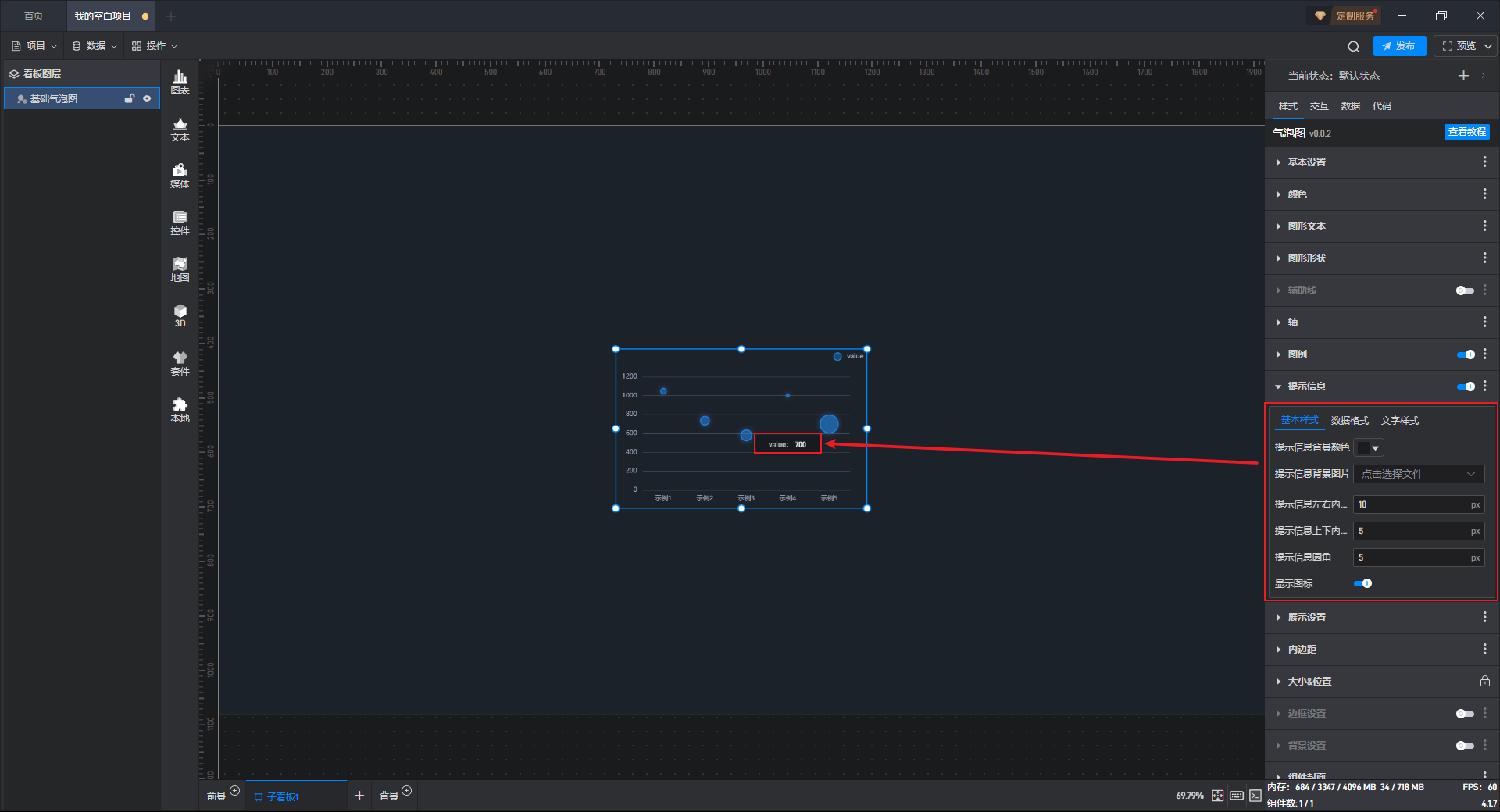Turn off the 显示图标 switch
This screenshot has height=812, width=1500.
1362,583
